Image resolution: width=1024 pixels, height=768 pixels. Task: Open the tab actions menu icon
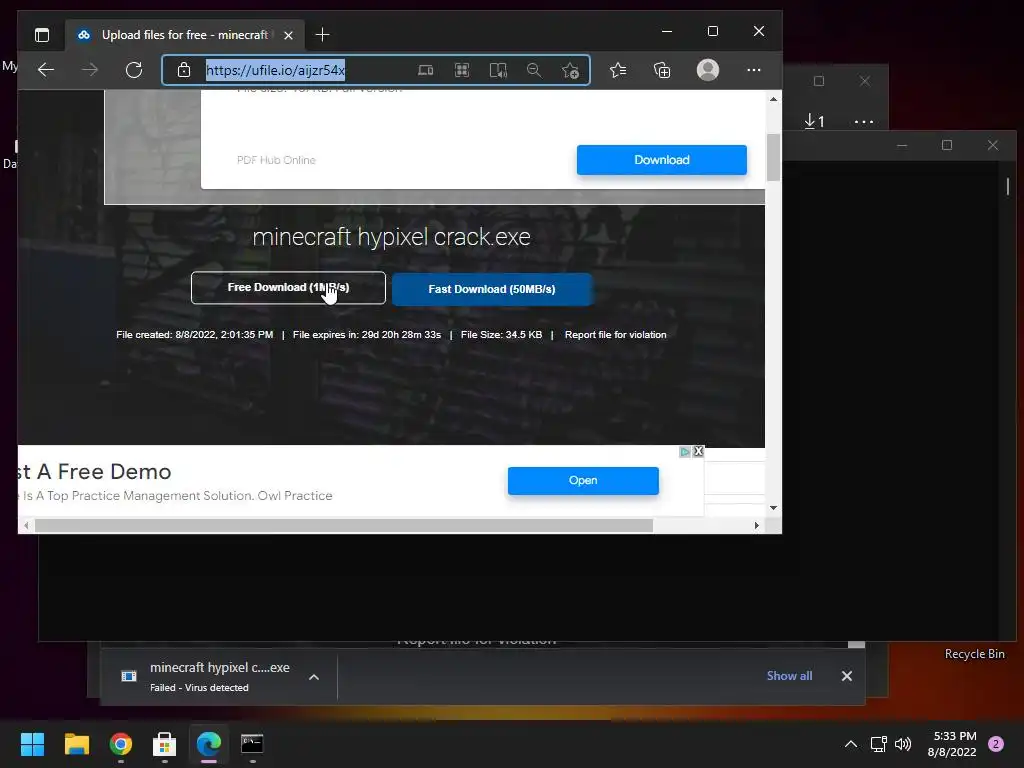click(42, 35)
